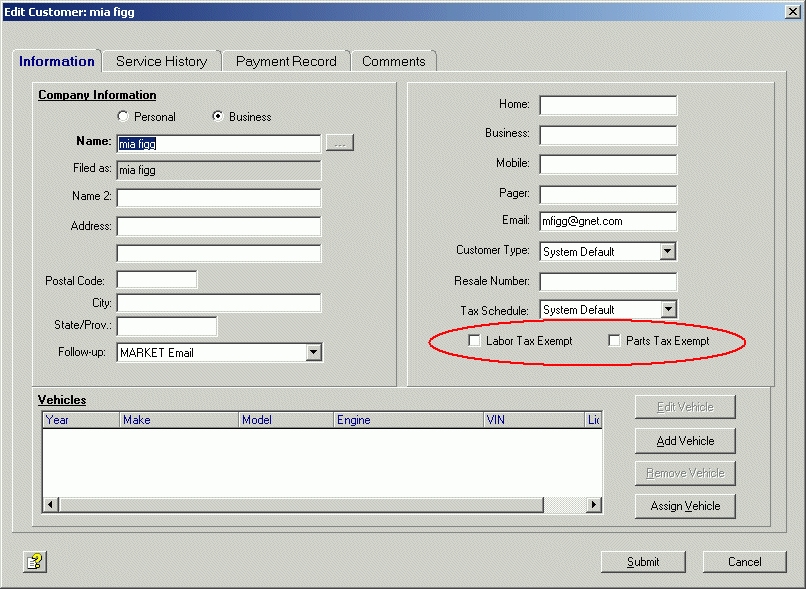
Task: Switch to the Service History tab
Action: (x=161, y=61)
